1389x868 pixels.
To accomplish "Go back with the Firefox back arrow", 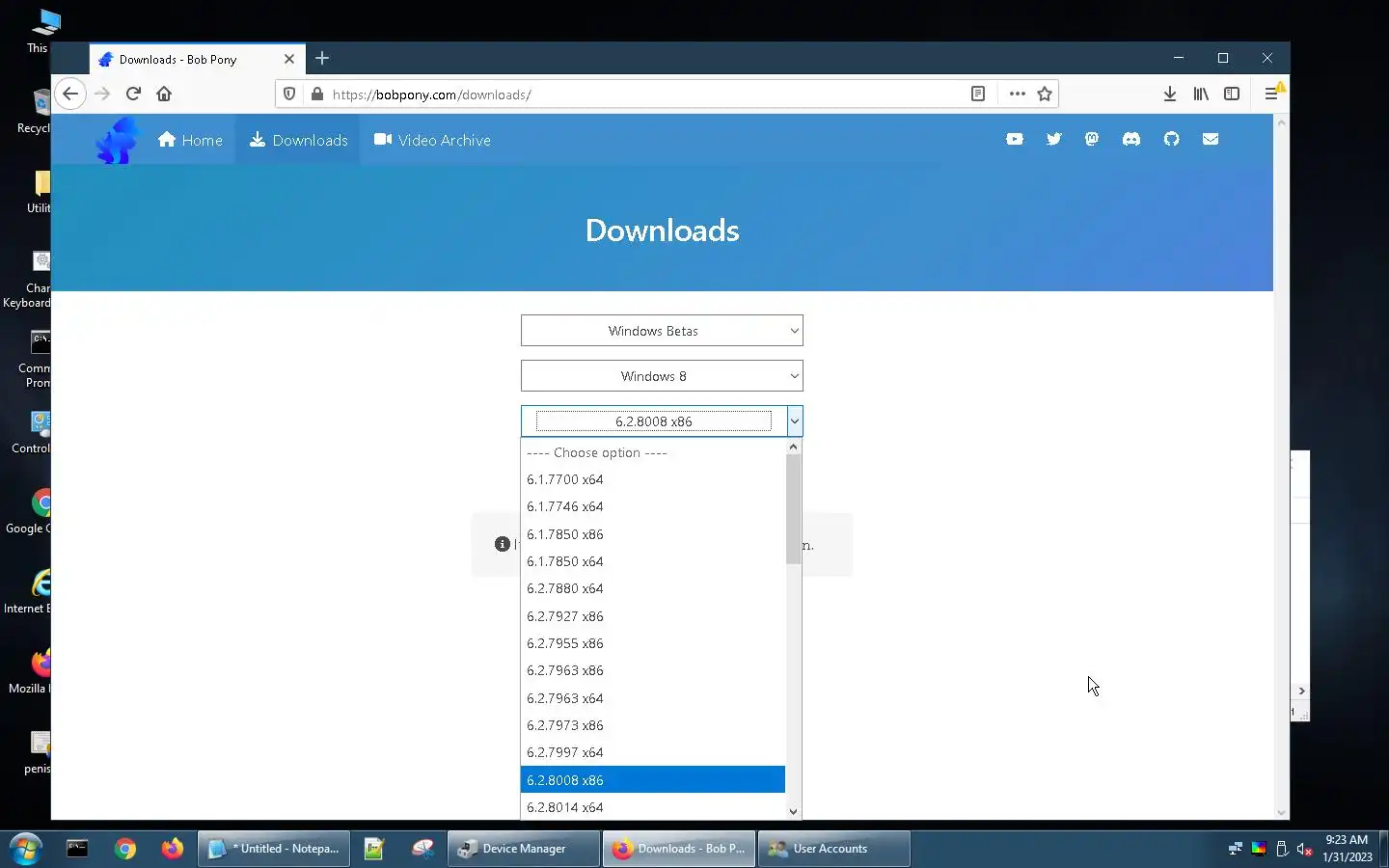I will click(x=70, y=94).
